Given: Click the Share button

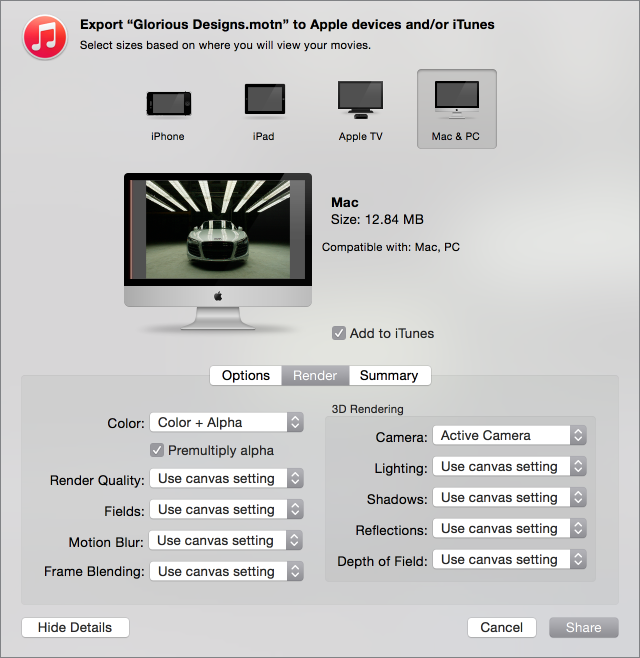Looking at the screenshot, I should [x=584, y=627].
